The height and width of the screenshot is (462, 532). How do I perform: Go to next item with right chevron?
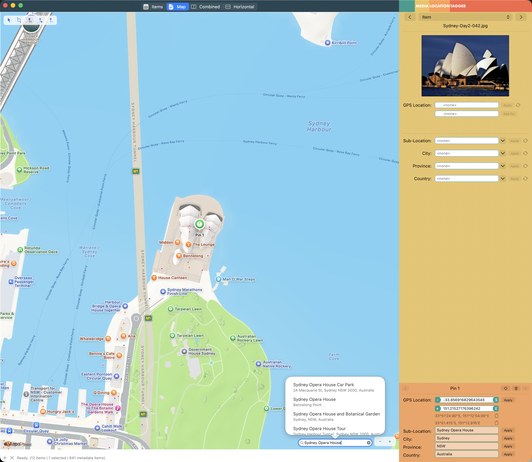[x=521, y=17]
